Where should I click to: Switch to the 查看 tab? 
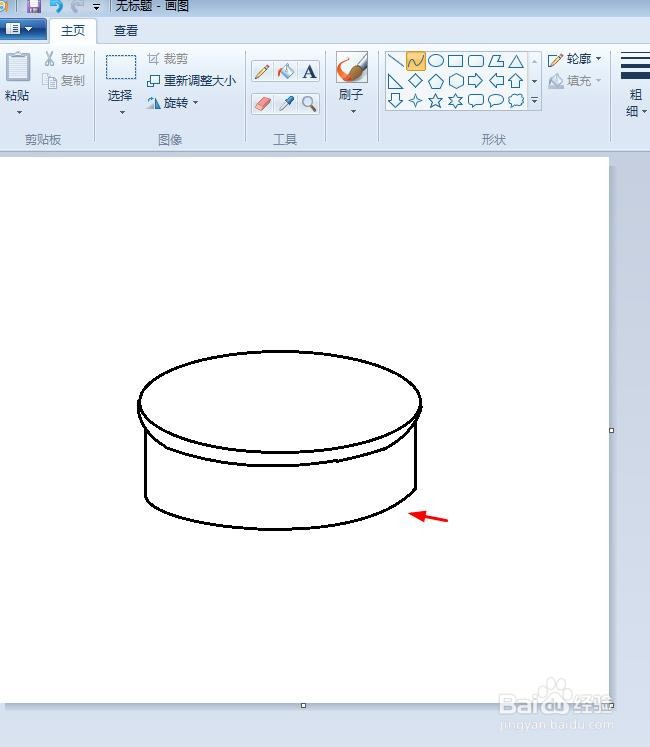pyautogui.click(x=126, y=31)
